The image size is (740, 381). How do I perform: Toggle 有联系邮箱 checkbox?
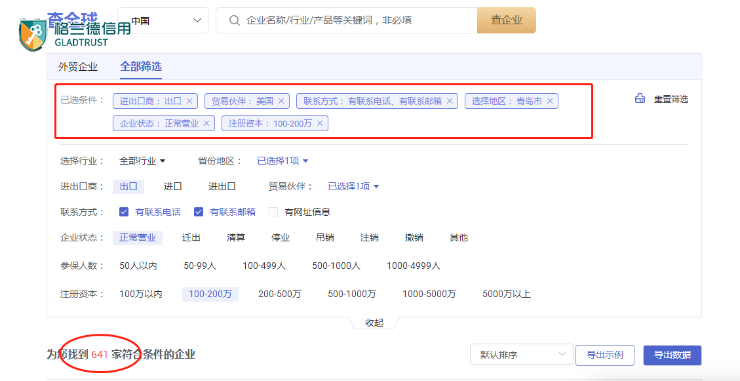click(x=199, y=212)
